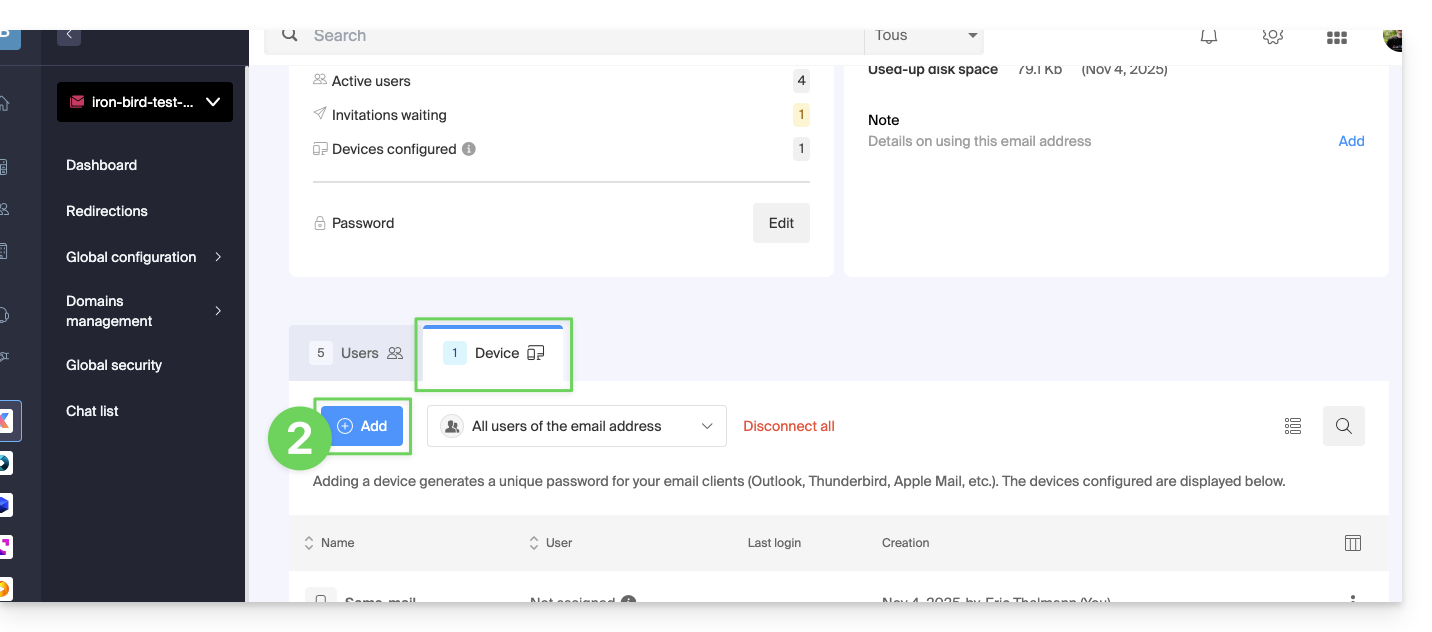Click the Disconnect all link
The image size is (1432, 632).
coord(788,426)
